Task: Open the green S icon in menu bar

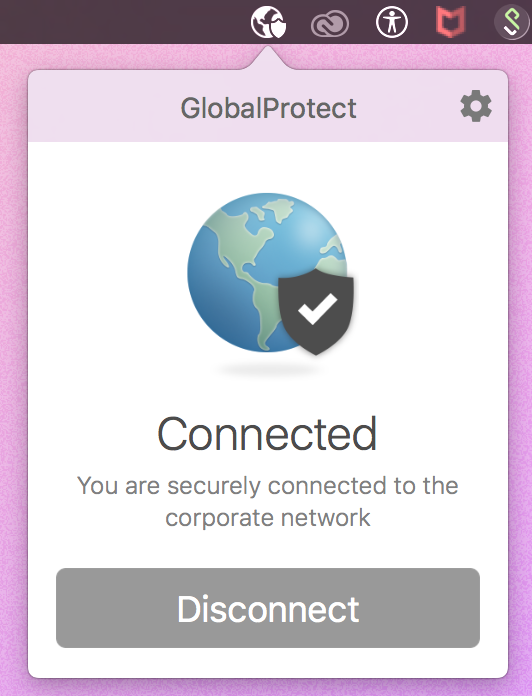Action: coord(512,22)
